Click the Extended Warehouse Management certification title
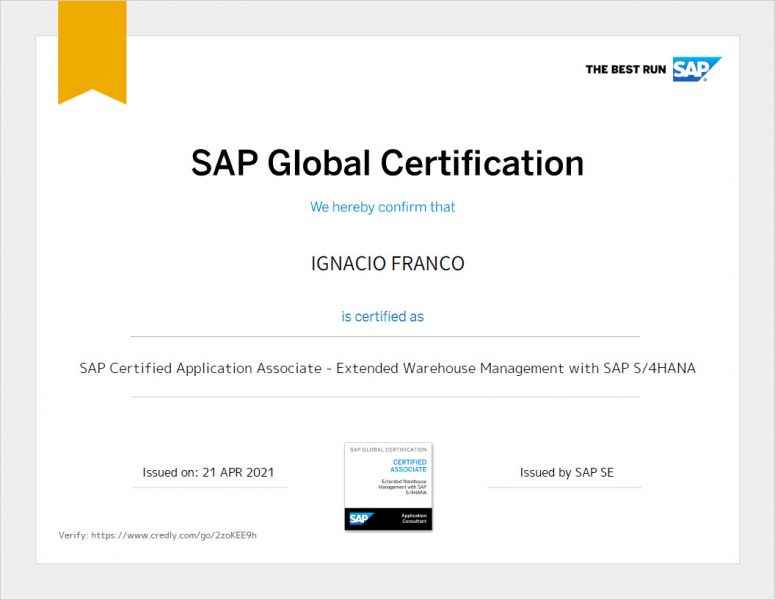This screenshot has width=775, height=600. tap(387, 368)
